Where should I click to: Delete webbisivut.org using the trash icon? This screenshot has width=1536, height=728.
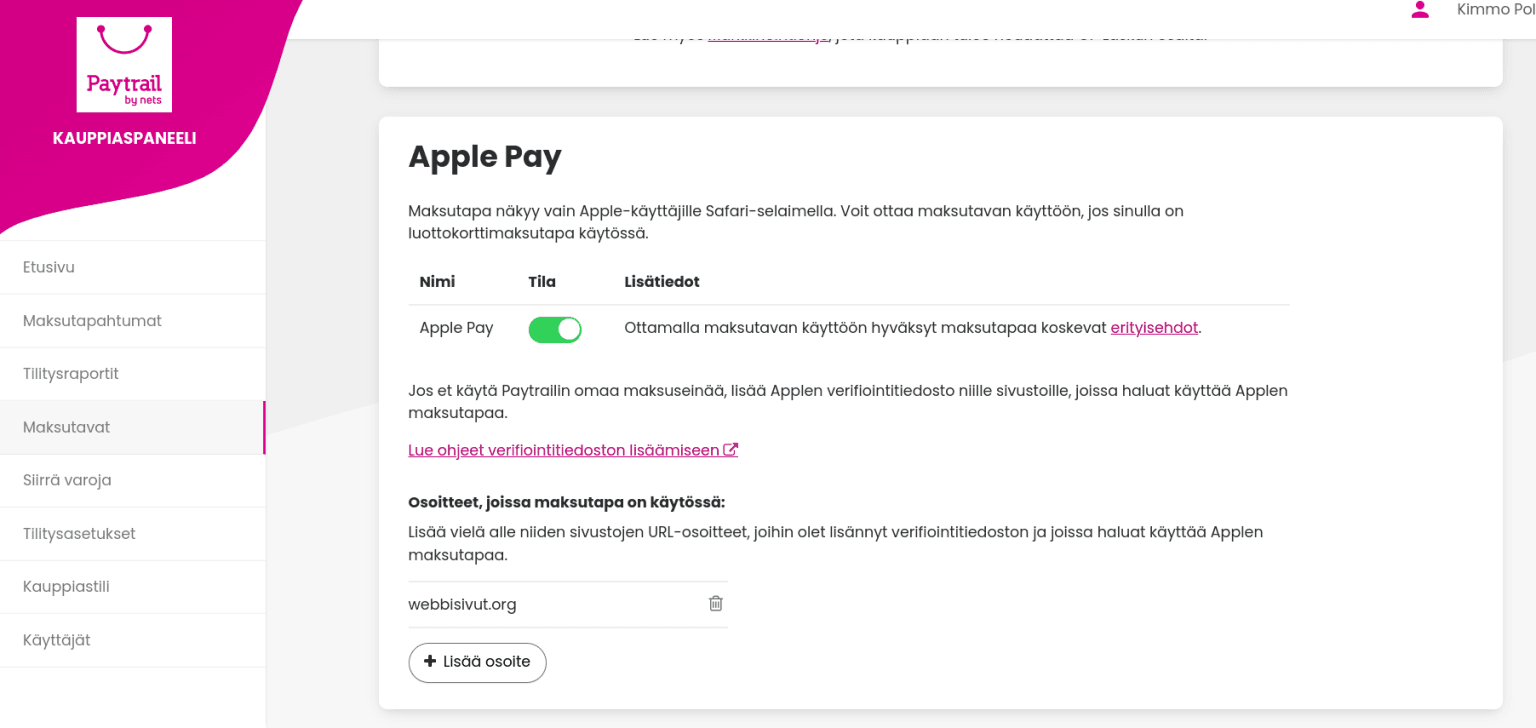pos(715,603)
